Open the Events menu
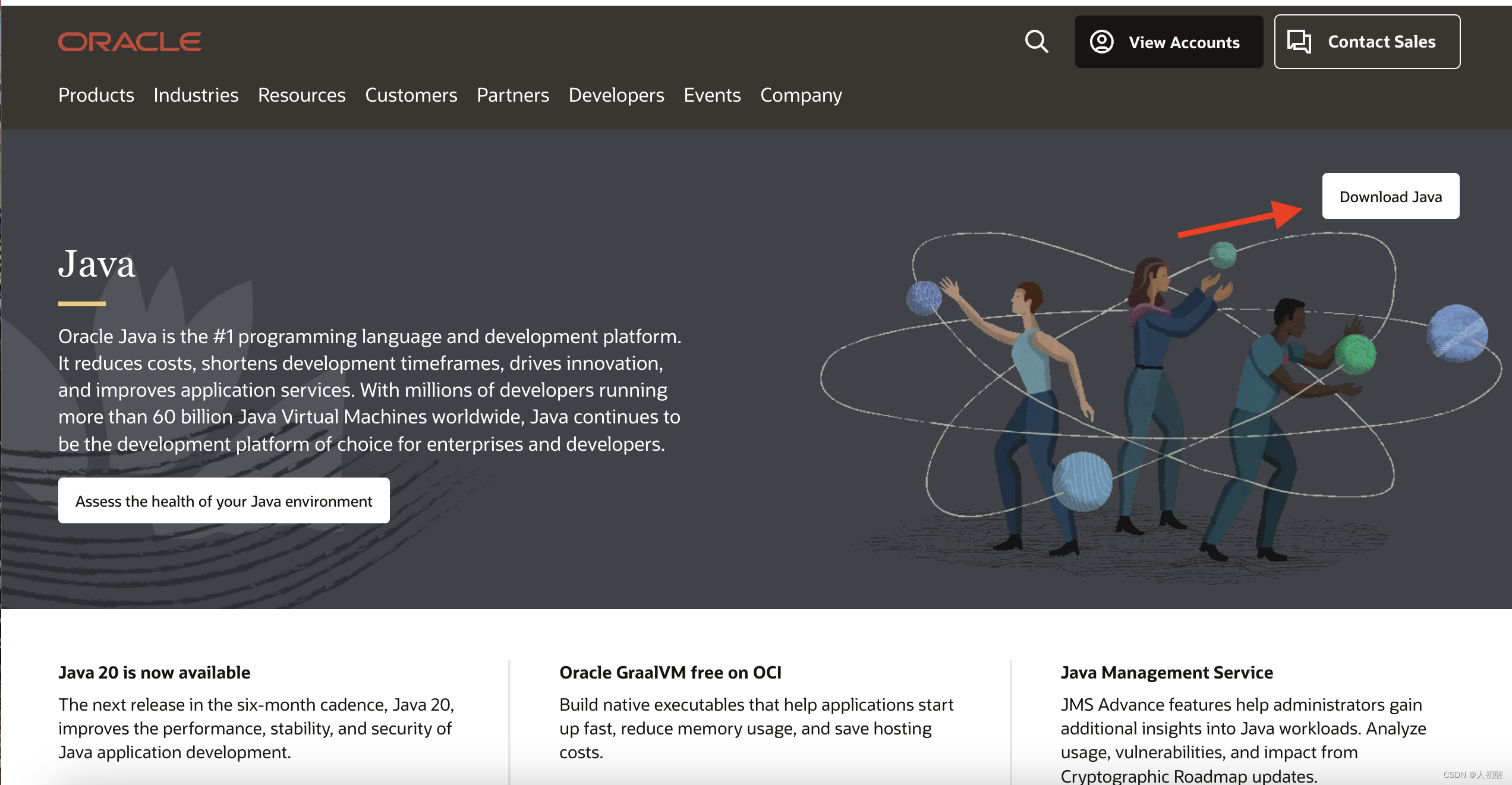This screenshot has width=1512, height=785. click(x=712, y=95)
